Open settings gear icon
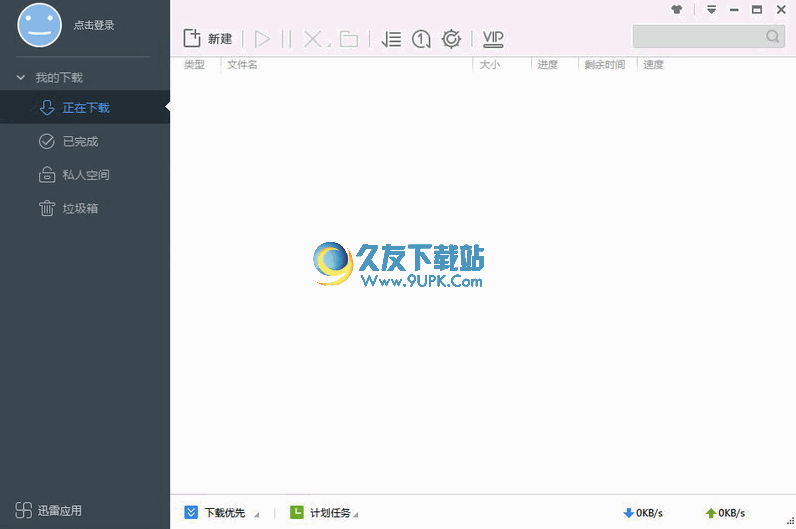The image size is (796, 529). [x=451, y=39]
